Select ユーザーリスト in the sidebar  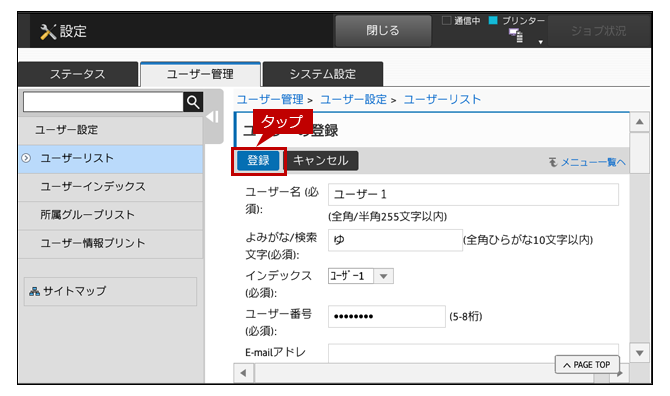110,158
